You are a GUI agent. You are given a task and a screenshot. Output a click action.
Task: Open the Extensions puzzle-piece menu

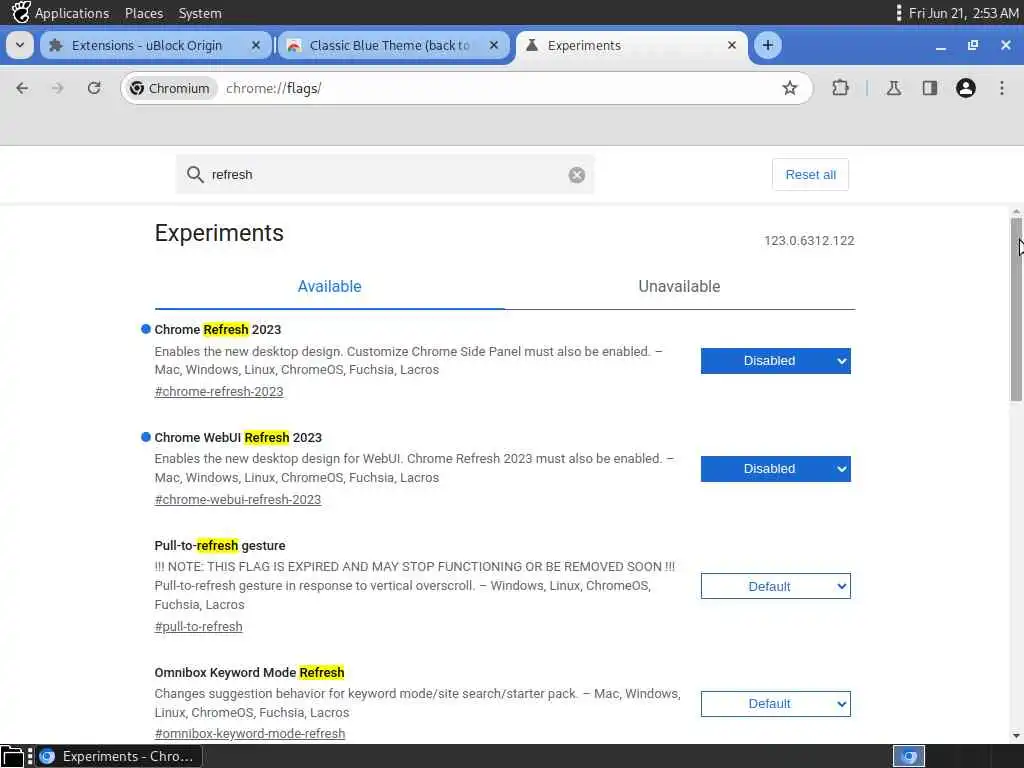click(x=840, y=88)
